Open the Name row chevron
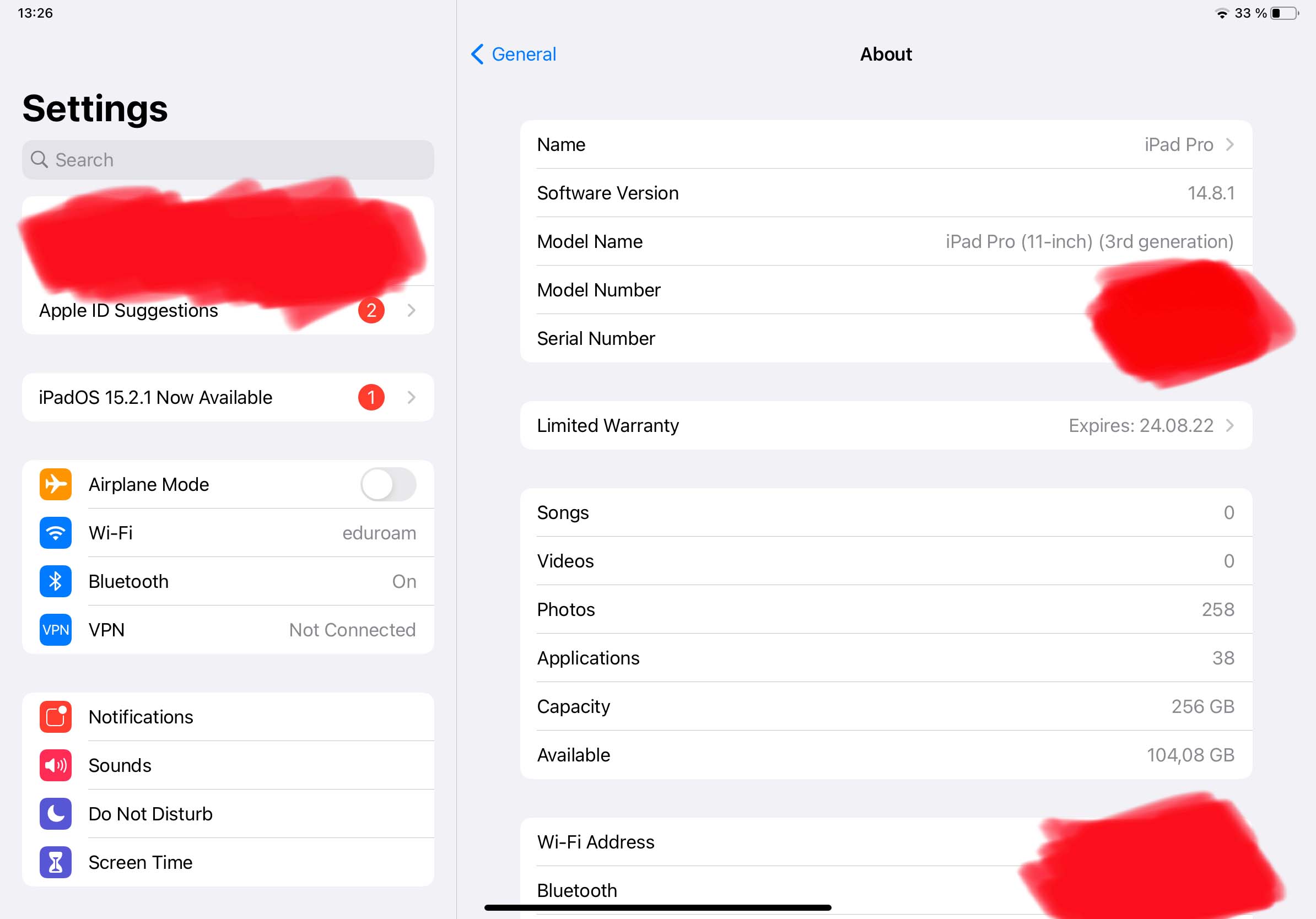Screen dimensions: 1316x919 click(x=1229, y=144)
